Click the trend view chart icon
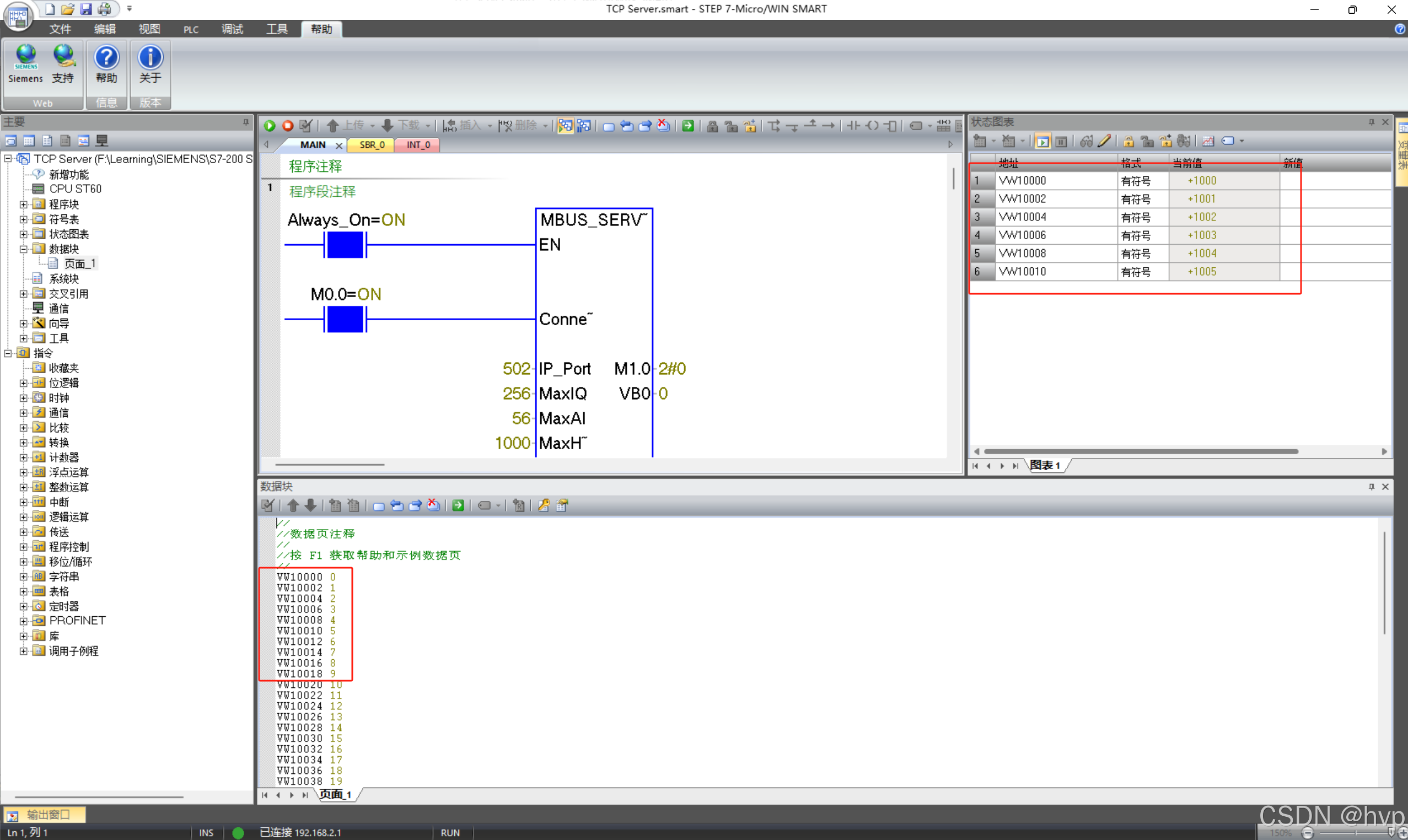The height and width of the screenshot is (840, 1408). coord(1208,141)
